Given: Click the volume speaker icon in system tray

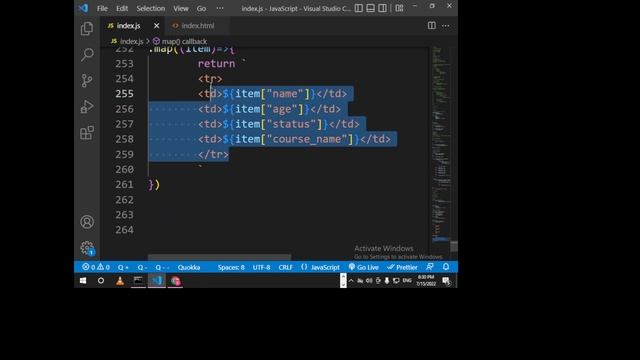Looking at the screenshot, I should (x=369, y=281).
